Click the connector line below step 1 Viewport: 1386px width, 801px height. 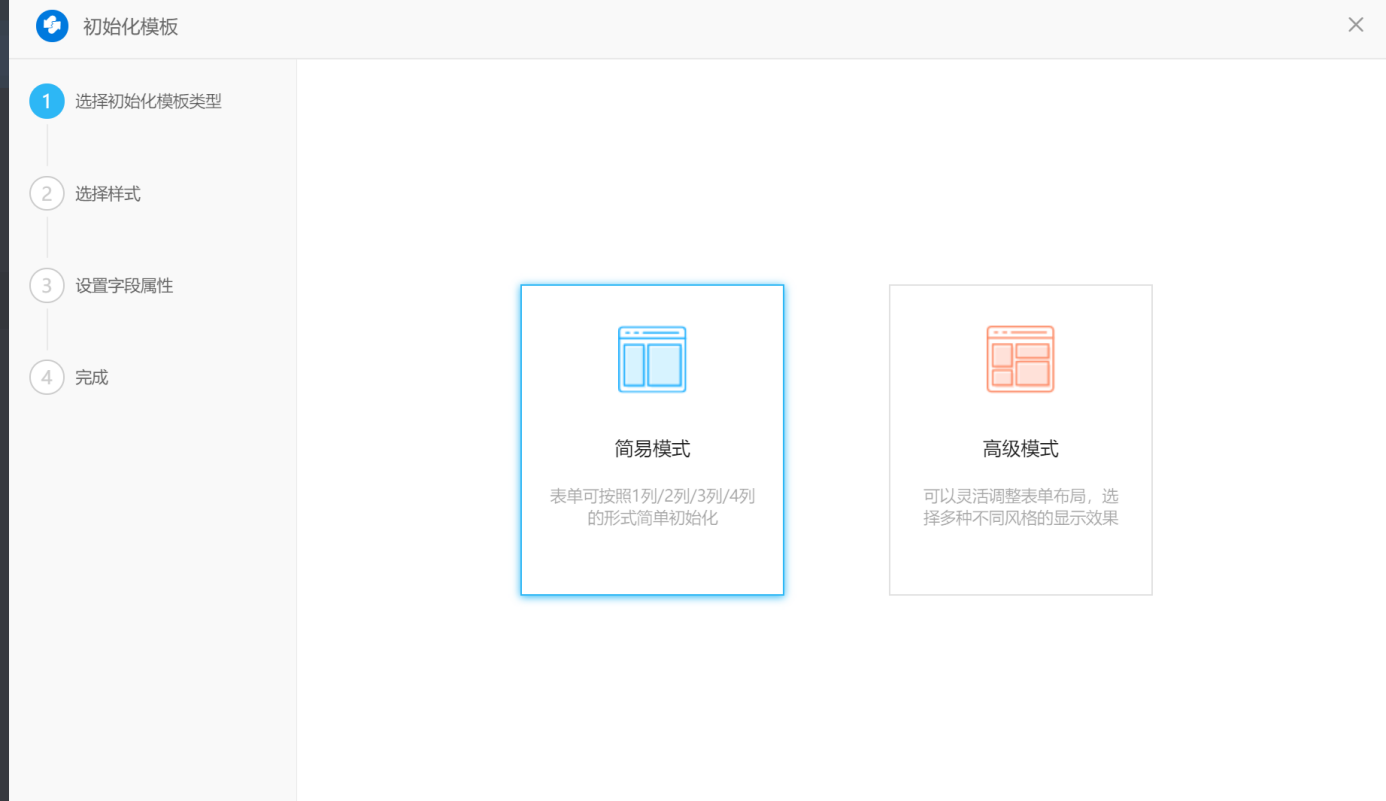coord(47,148)
